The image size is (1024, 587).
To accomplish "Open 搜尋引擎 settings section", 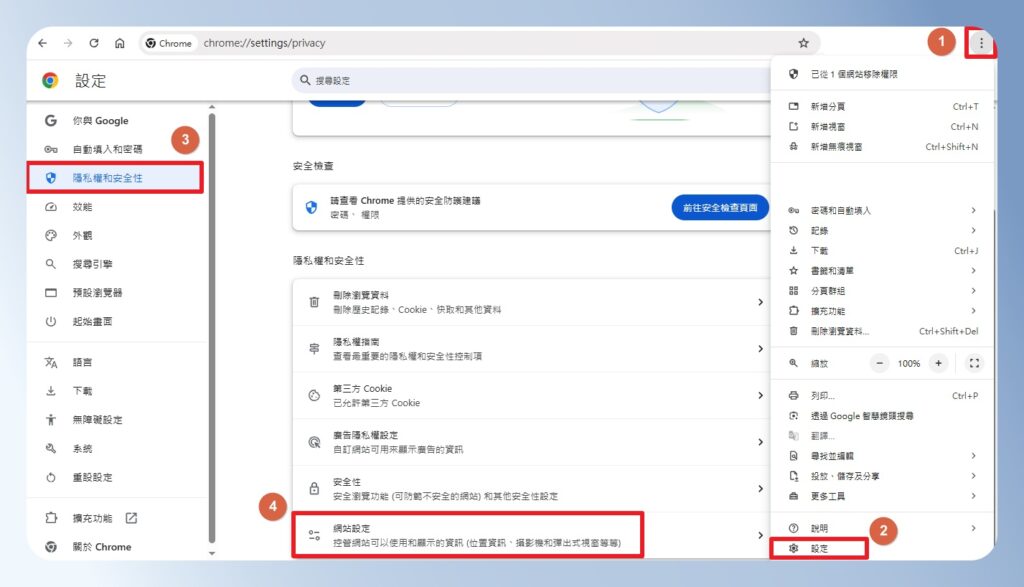I will tap(118, 264).
